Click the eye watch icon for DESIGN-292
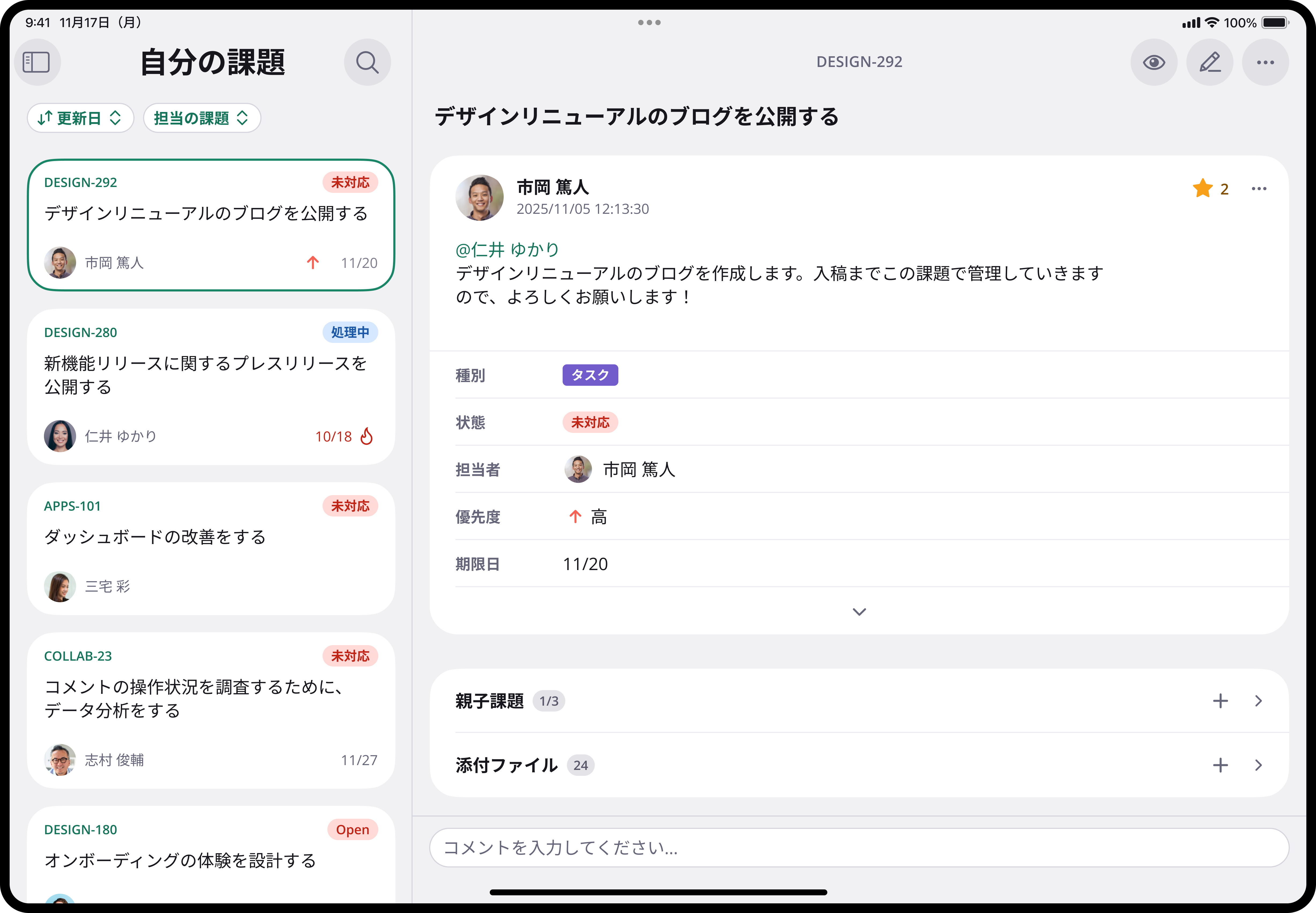The height and width of the screenshot is (913, 1316). tap(1154, 62)
